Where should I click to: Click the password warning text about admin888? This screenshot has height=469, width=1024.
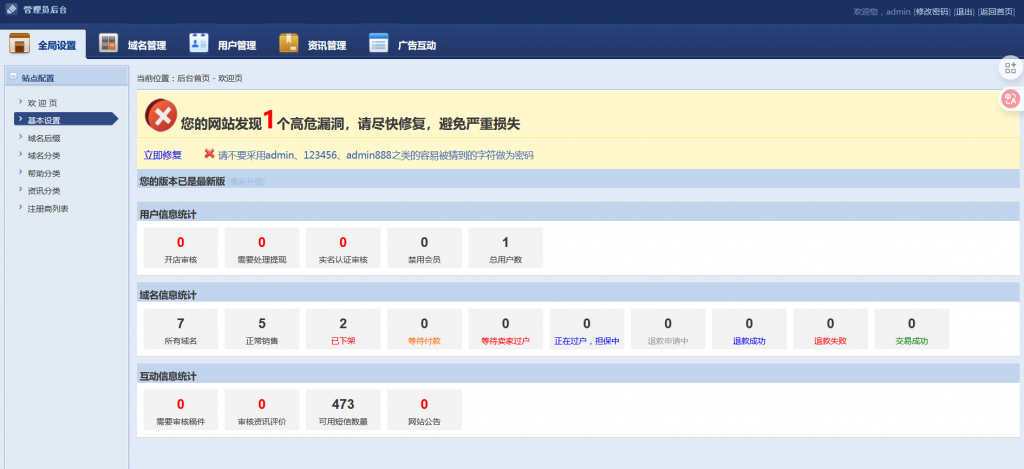point(376,155)
